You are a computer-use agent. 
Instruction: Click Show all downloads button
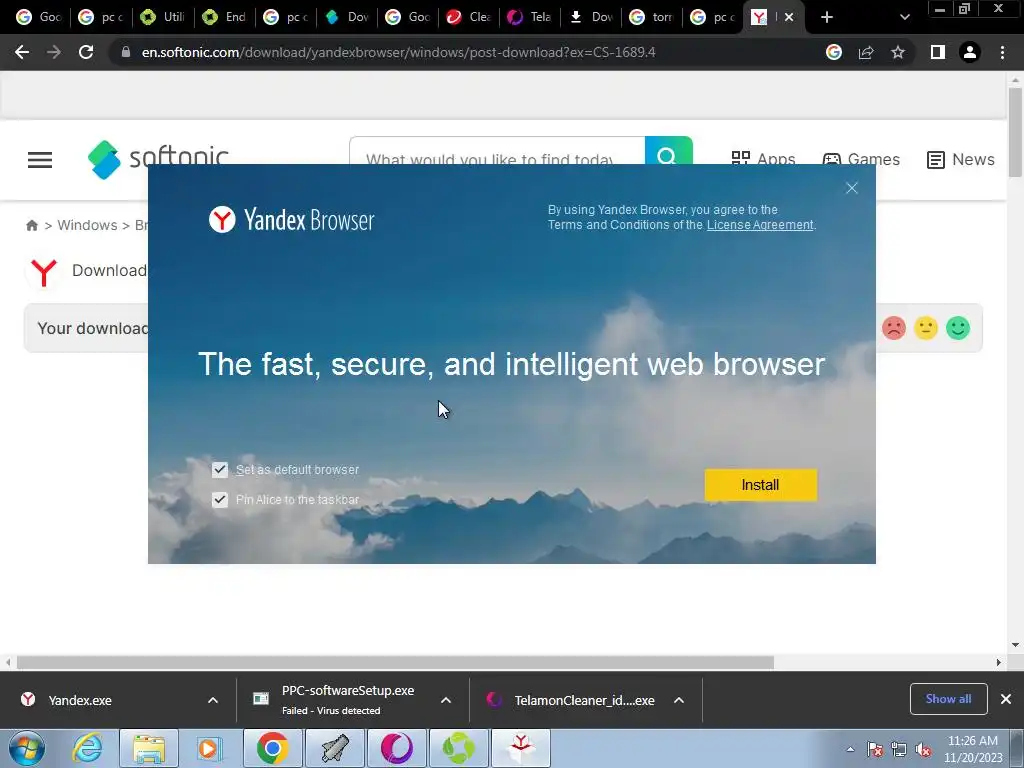pos(948,699)
